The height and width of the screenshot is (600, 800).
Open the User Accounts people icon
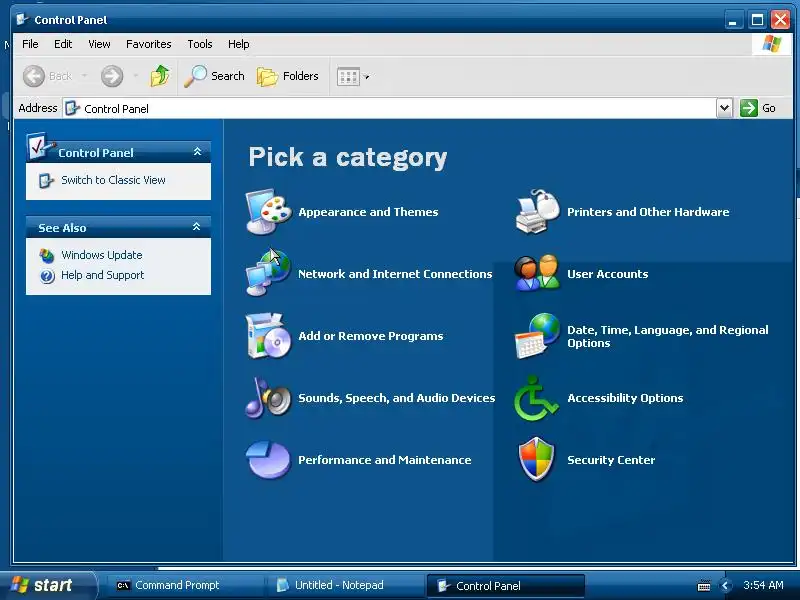click(537, 273)
